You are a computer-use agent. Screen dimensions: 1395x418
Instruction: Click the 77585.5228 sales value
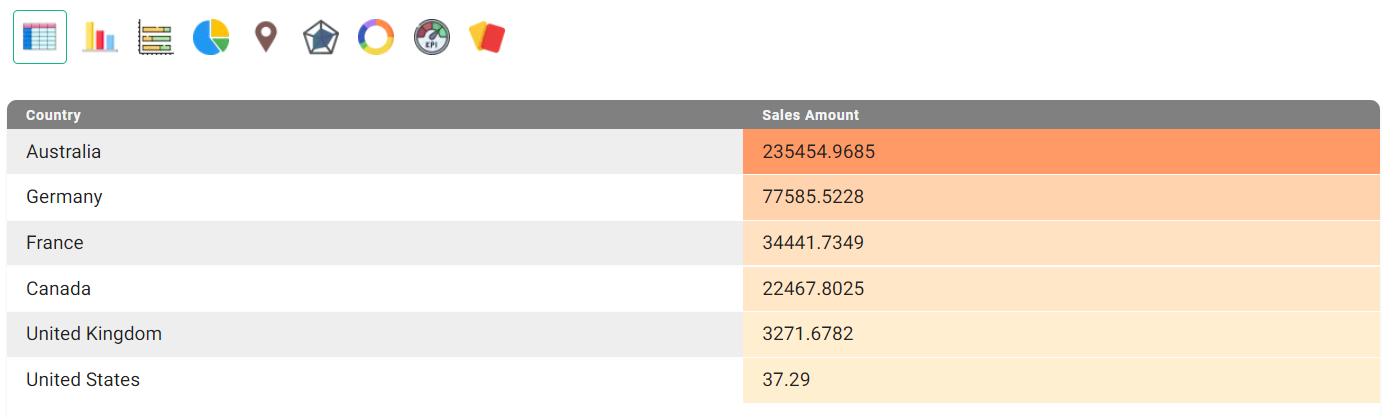coord(813,197)
